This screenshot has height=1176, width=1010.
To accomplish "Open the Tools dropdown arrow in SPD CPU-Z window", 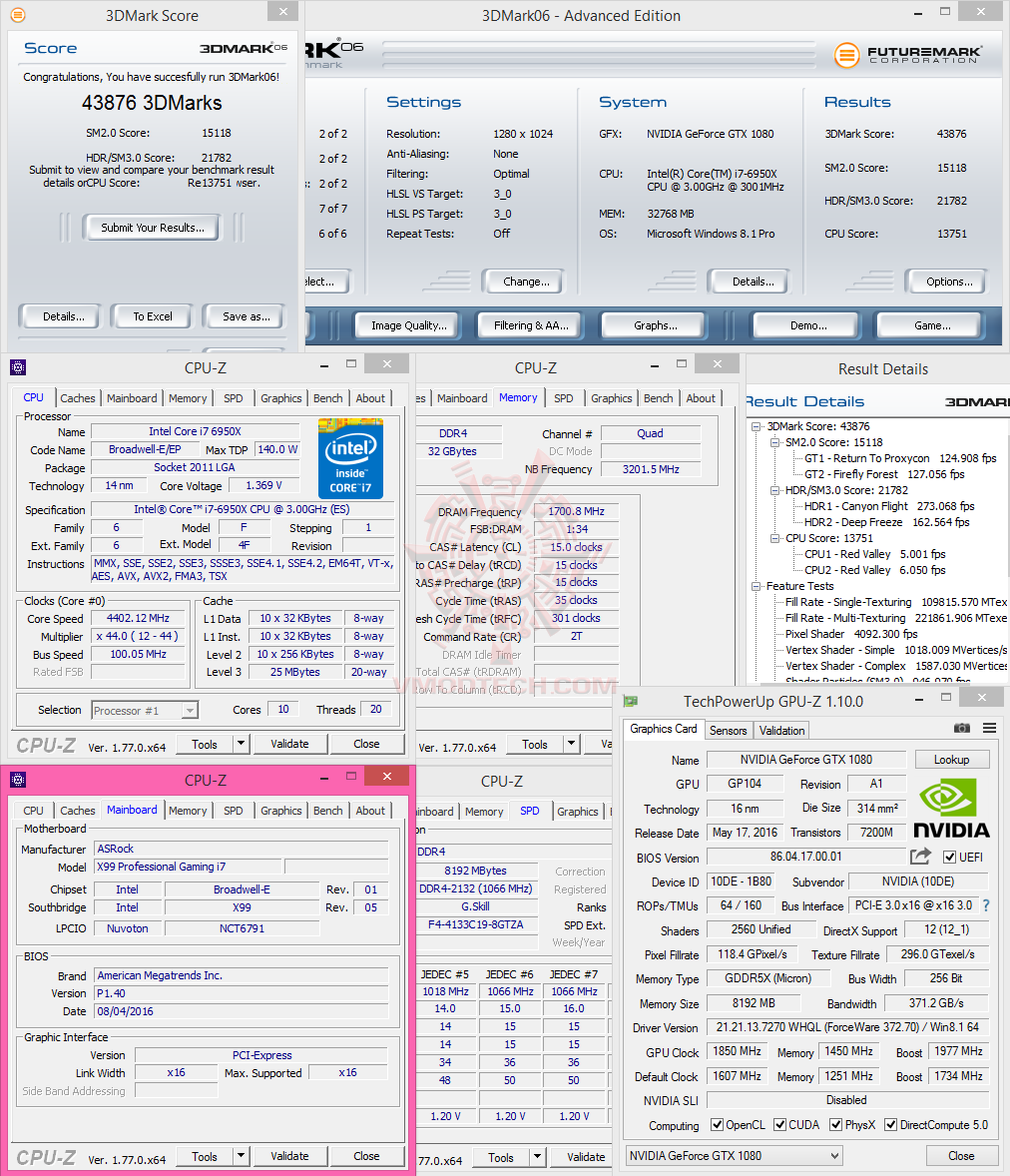I will pyautogui.click(x=537, y=1156).
